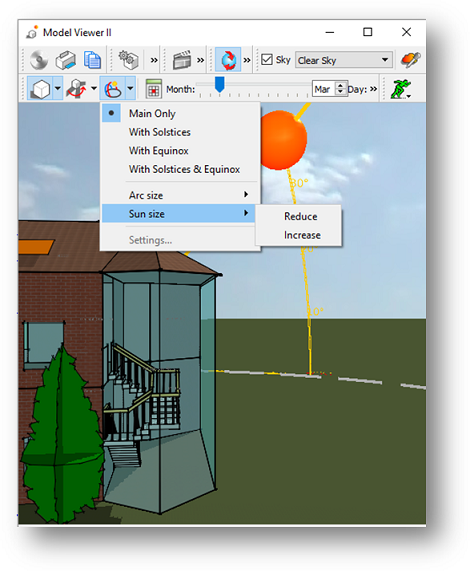Click the Model Viewer II title icon
Image resolution: width=470 pixels, height=571 pixels.
[x=32, y=32]
